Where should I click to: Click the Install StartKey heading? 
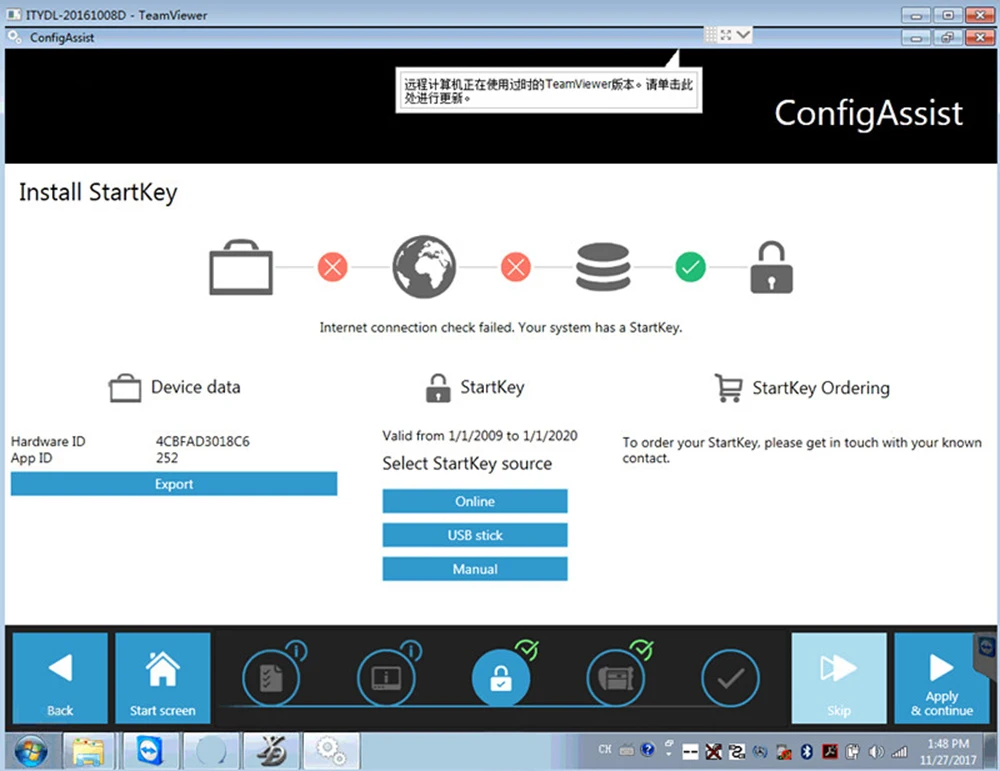(98, 193)
